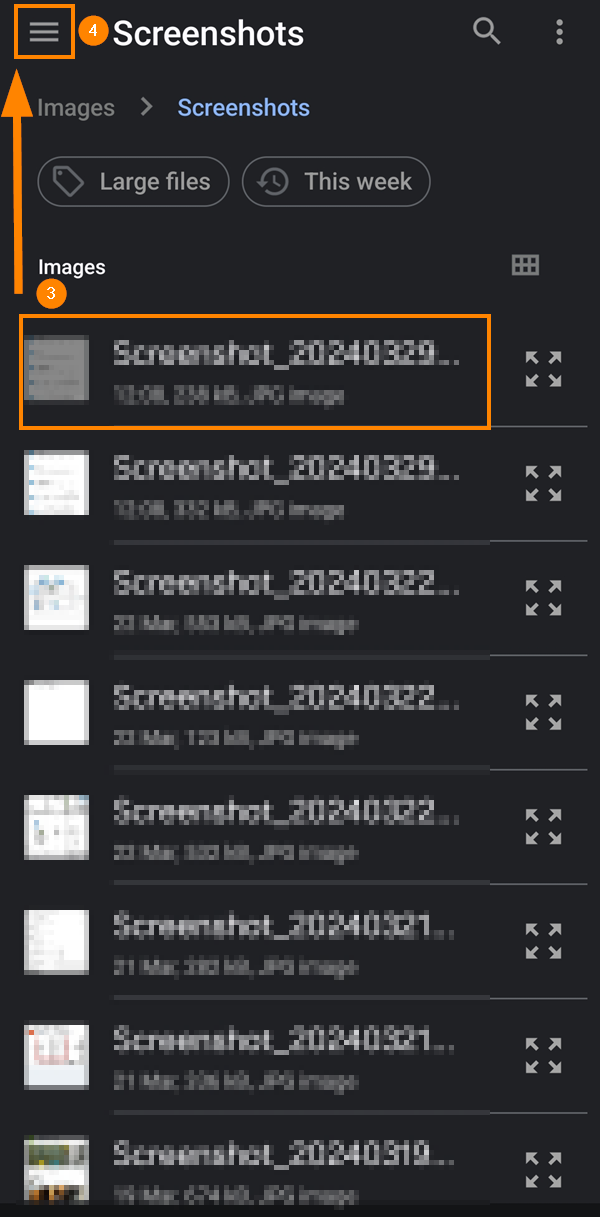This screenshot has height=1217, width=600.
Task: Select the Screenshots breadcrumb
Action: 244,108
